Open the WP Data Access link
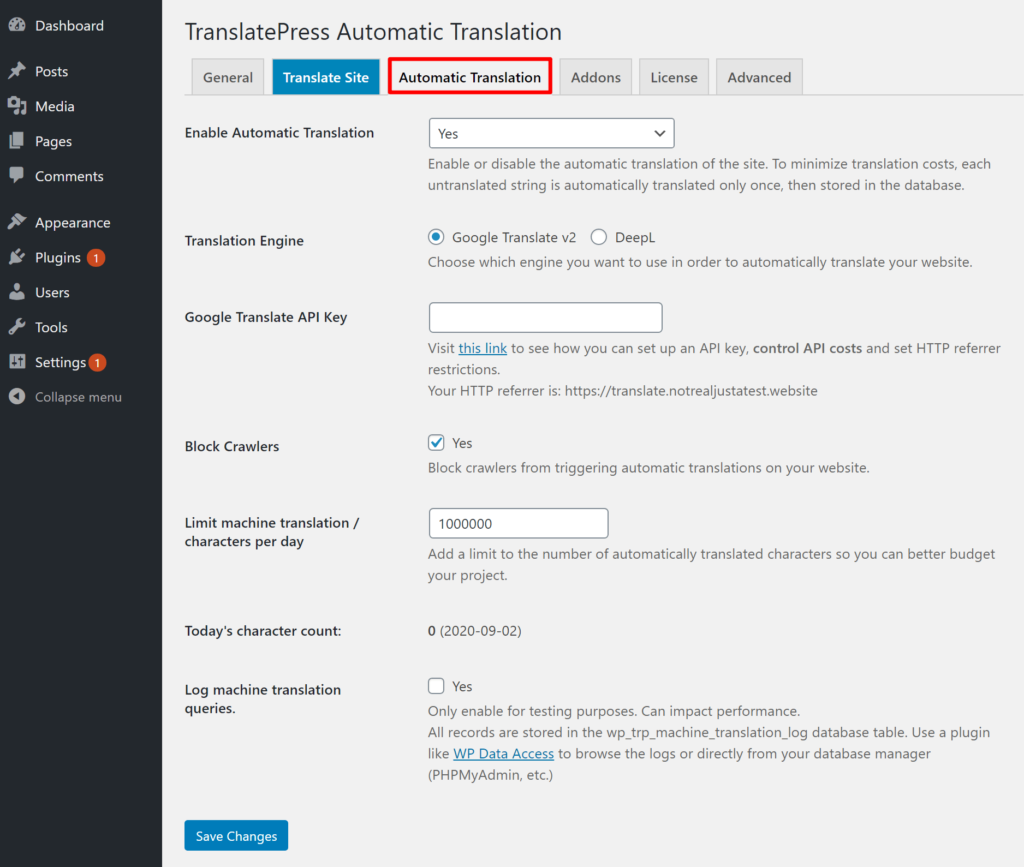This screenshot has width=1024, height=867. coord(504,753)
